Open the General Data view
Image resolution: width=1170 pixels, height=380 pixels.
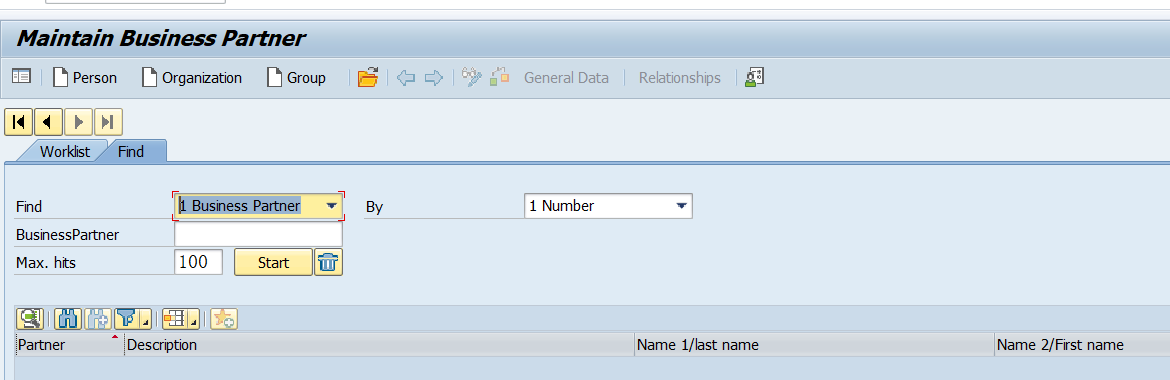point(566,78)
